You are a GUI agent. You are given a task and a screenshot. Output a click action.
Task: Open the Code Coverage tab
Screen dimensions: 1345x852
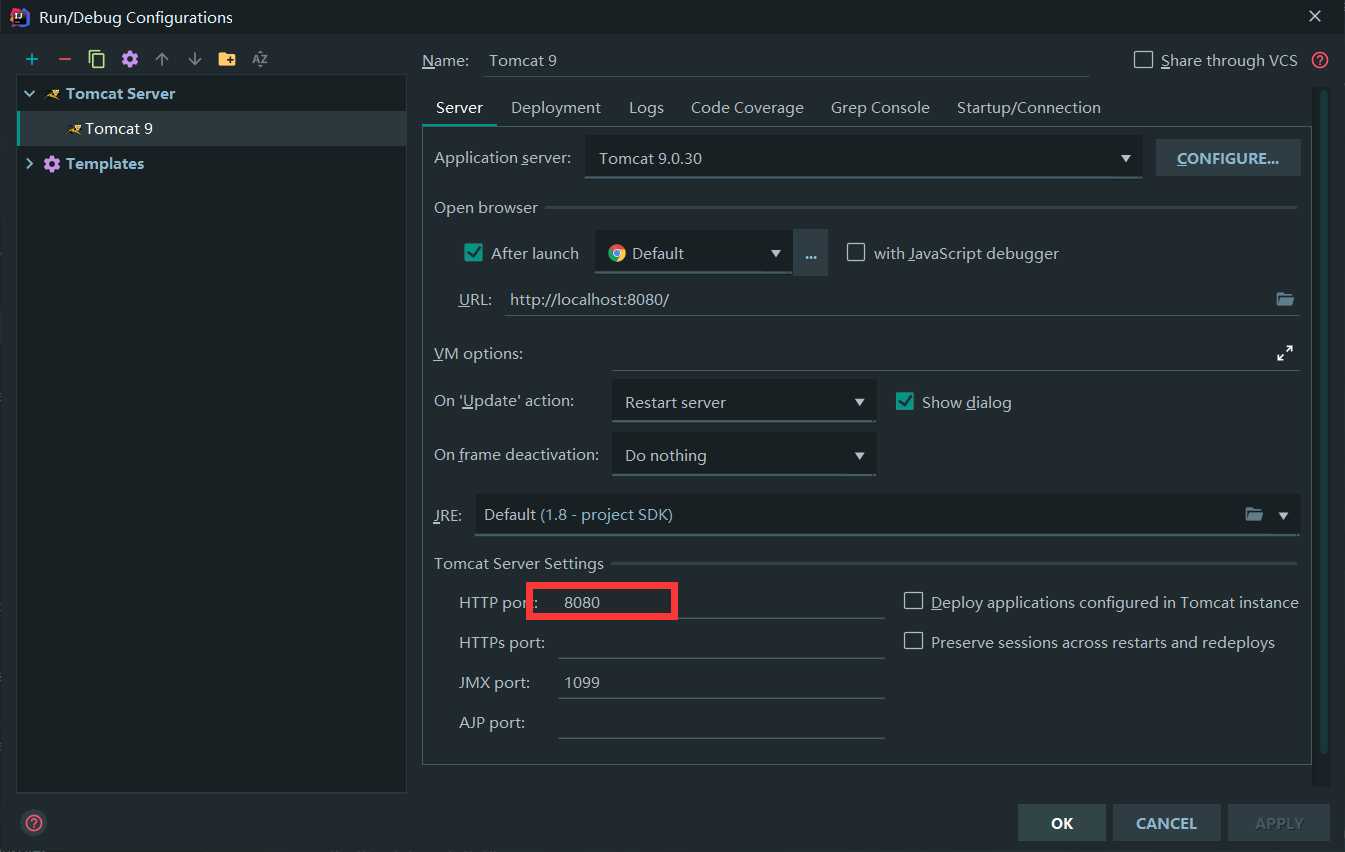coord(747,108)
